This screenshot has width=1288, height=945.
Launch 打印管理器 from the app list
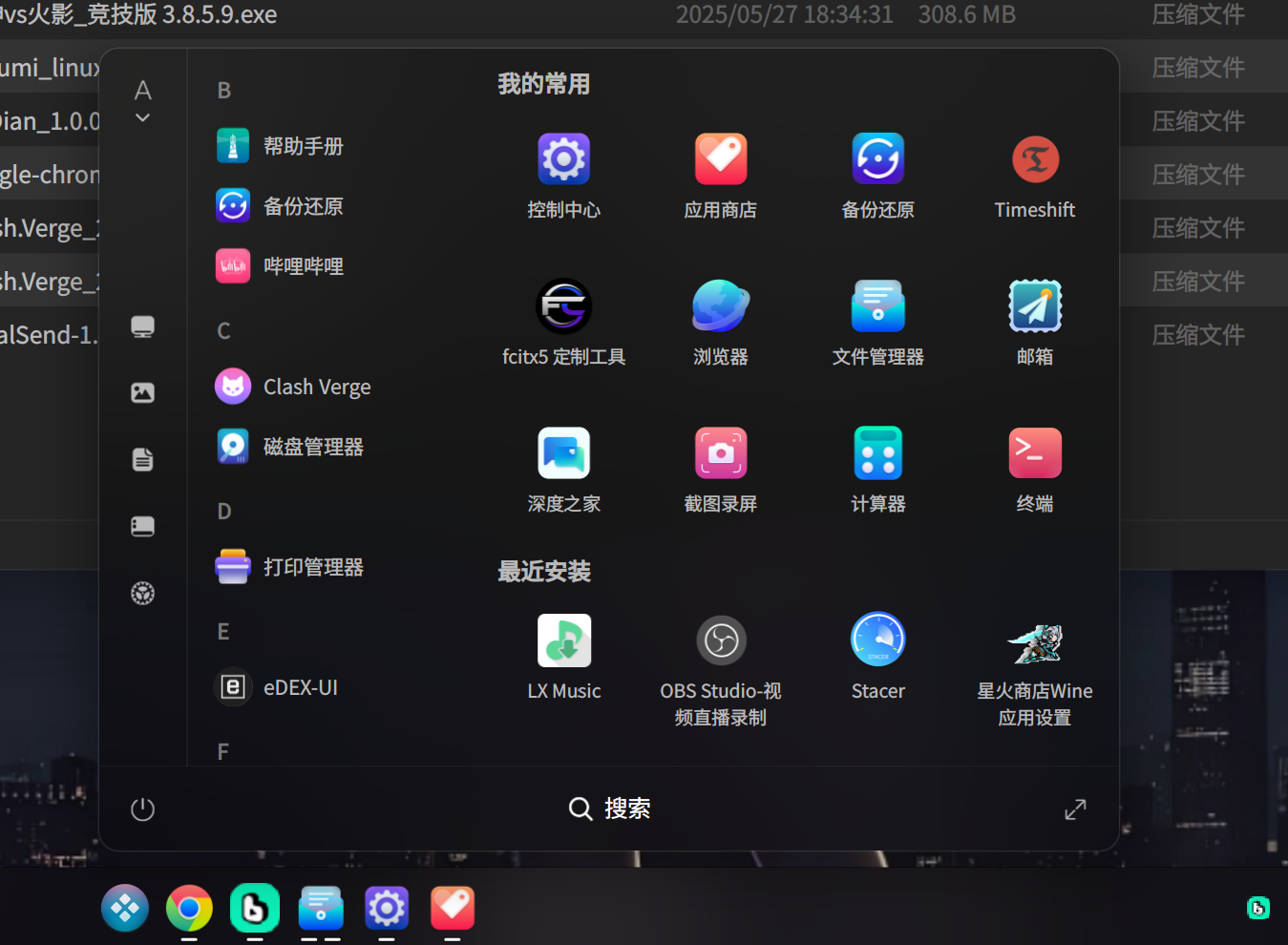[x=290, y=567]
